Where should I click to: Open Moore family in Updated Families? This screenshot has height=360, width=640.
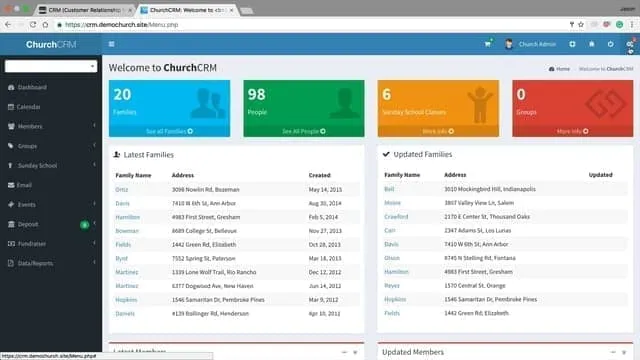point(392,203)
